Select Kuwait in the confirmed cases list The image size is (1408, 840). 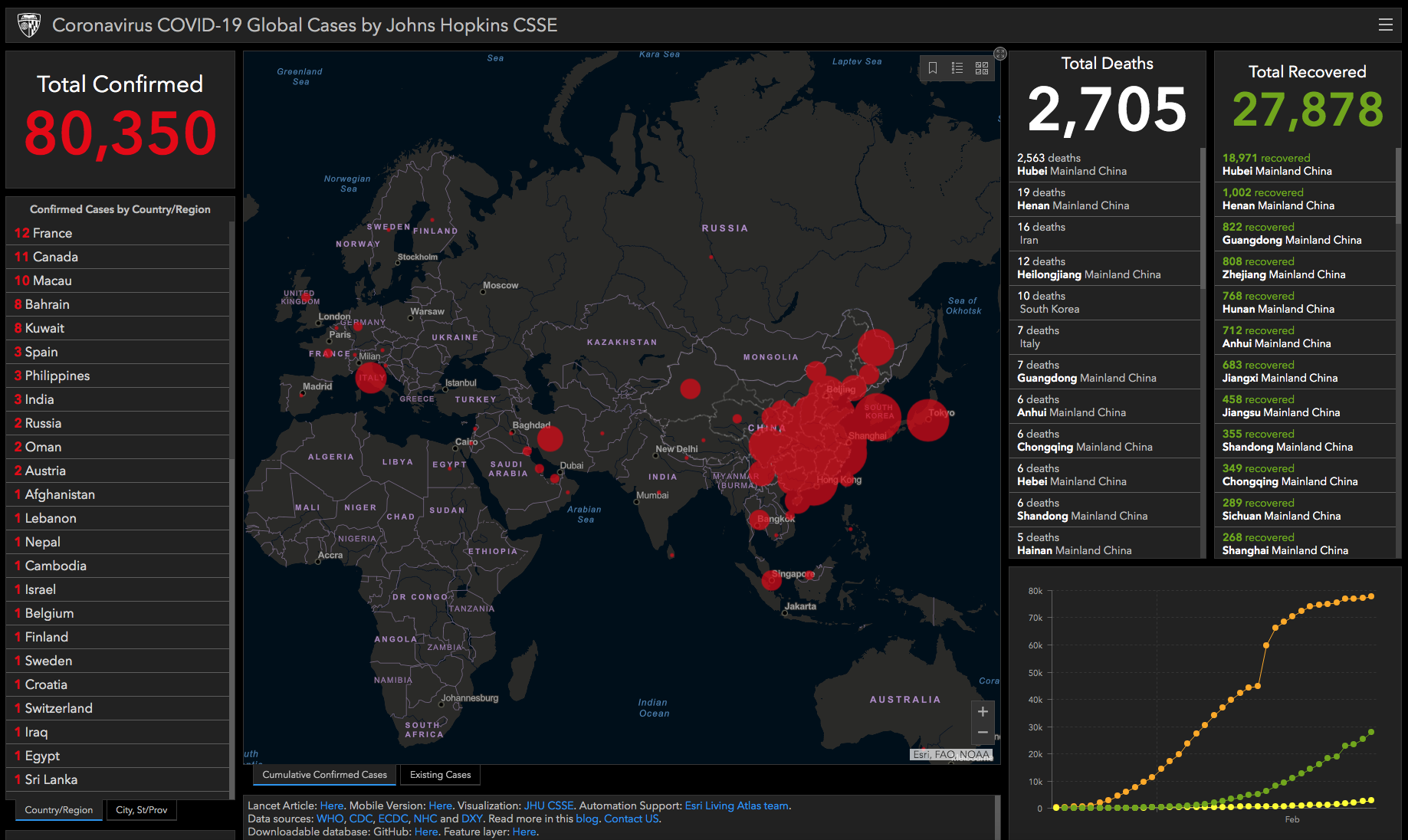(x=117, y=328)
